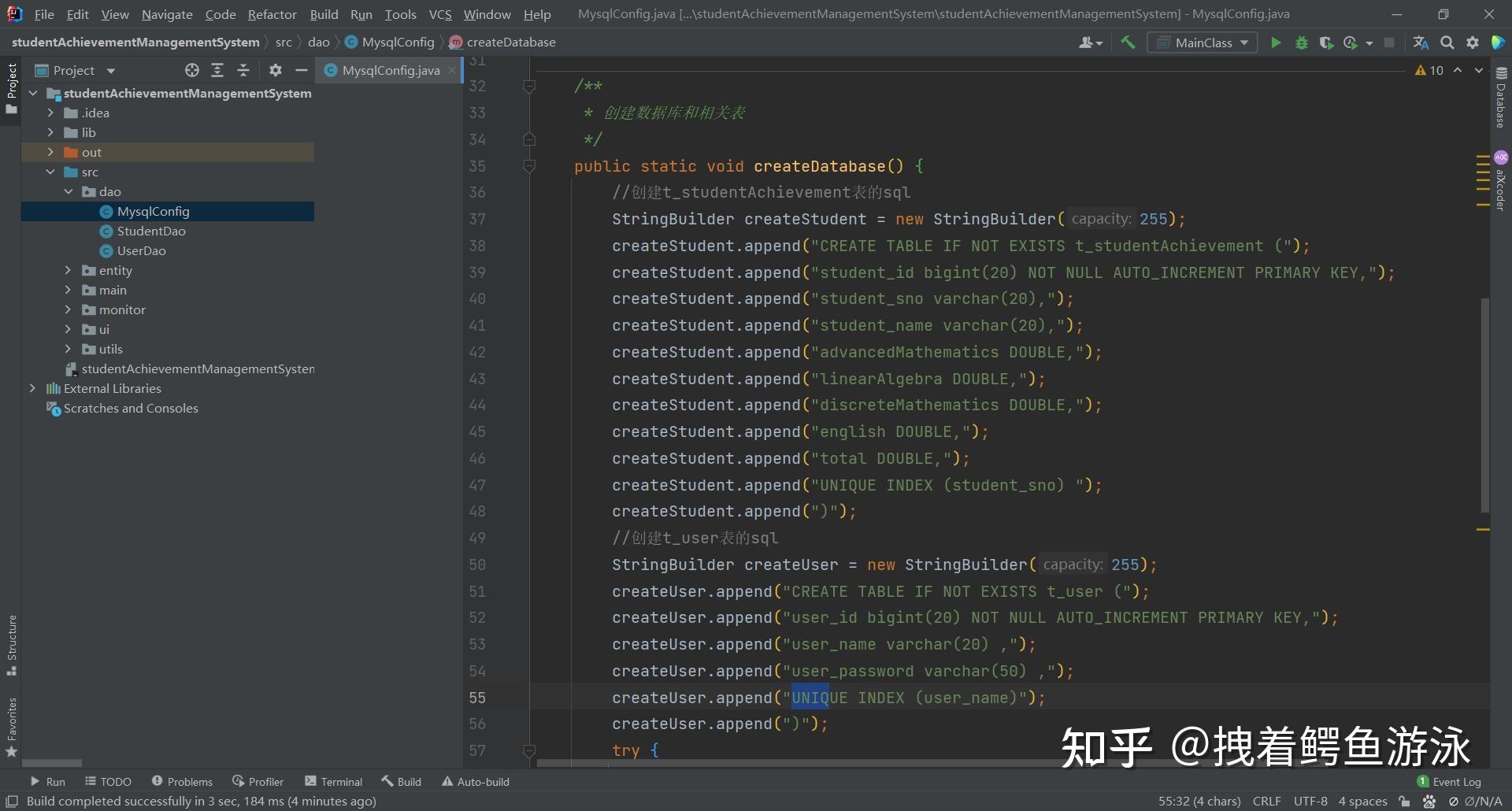Start debugging with the bug icon

pyautogui.click(x=1301, y=43)
